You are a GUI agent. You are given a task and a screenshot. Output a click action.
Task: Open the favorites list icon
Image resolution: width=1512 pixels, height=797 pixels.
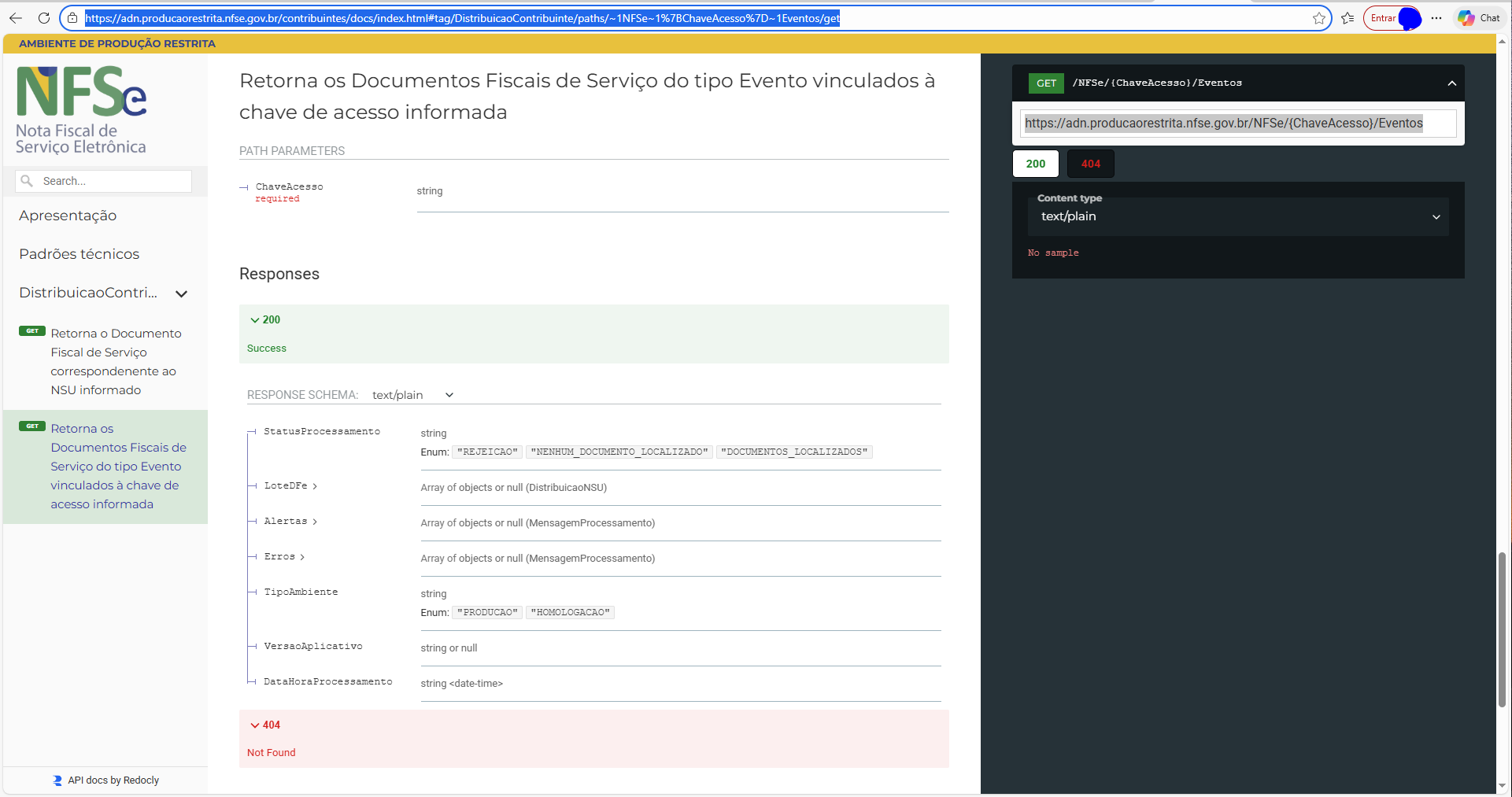1347,18
